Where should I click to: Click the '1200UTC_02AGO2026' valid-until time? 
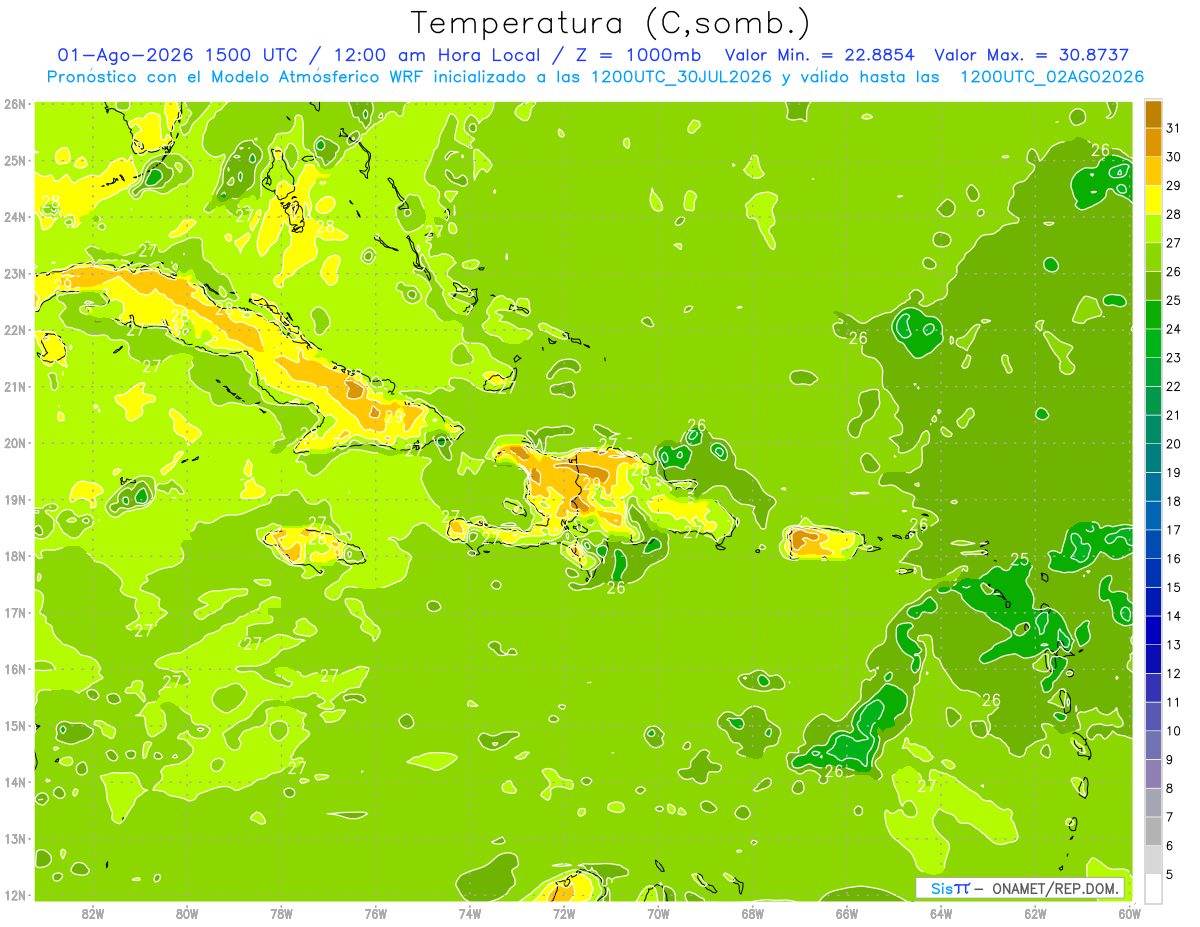(x=1052, y=77)
